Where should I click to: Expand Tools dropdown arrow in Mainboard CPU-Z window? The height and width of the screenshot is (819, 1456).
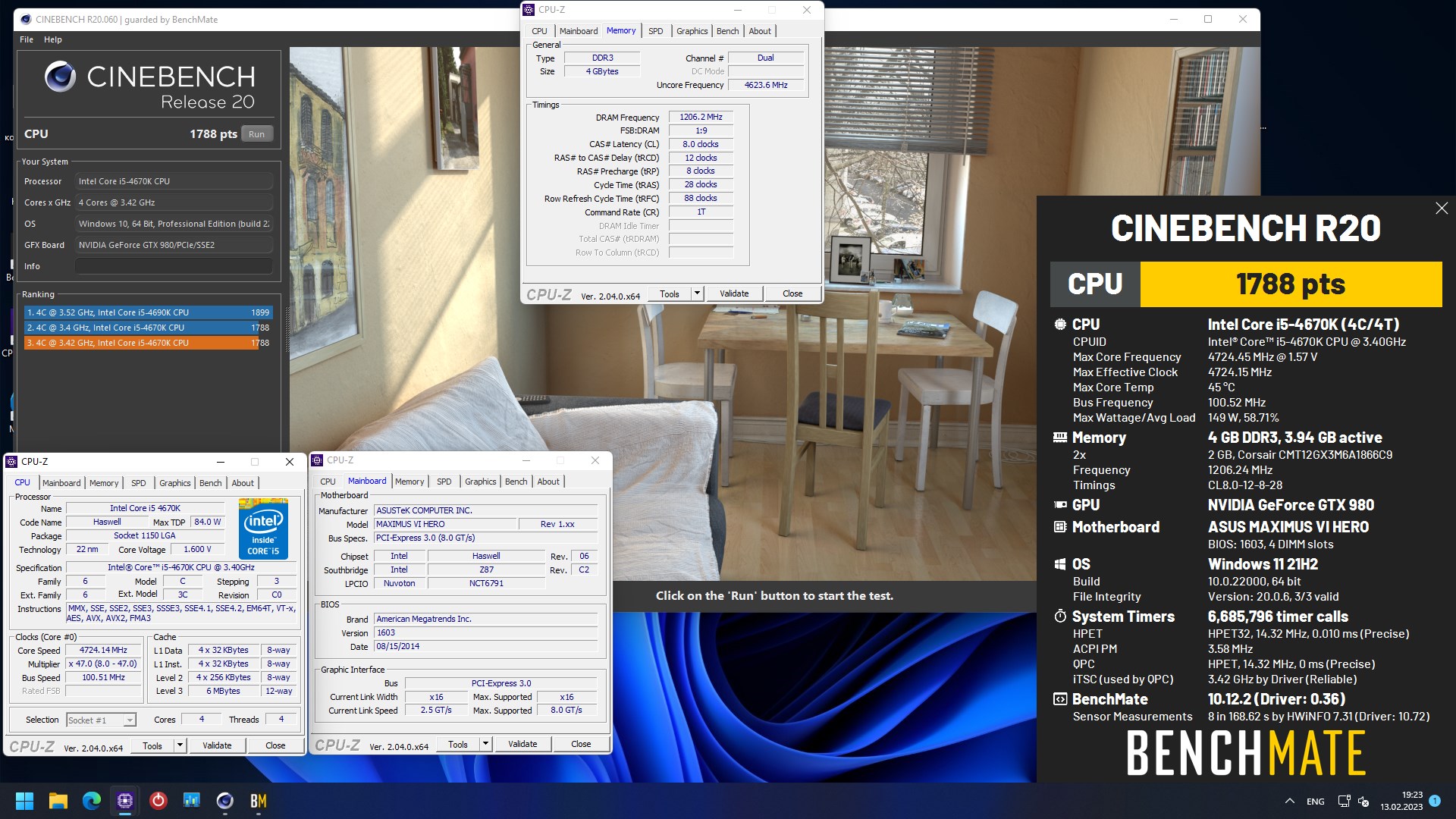tap(485, 744)
